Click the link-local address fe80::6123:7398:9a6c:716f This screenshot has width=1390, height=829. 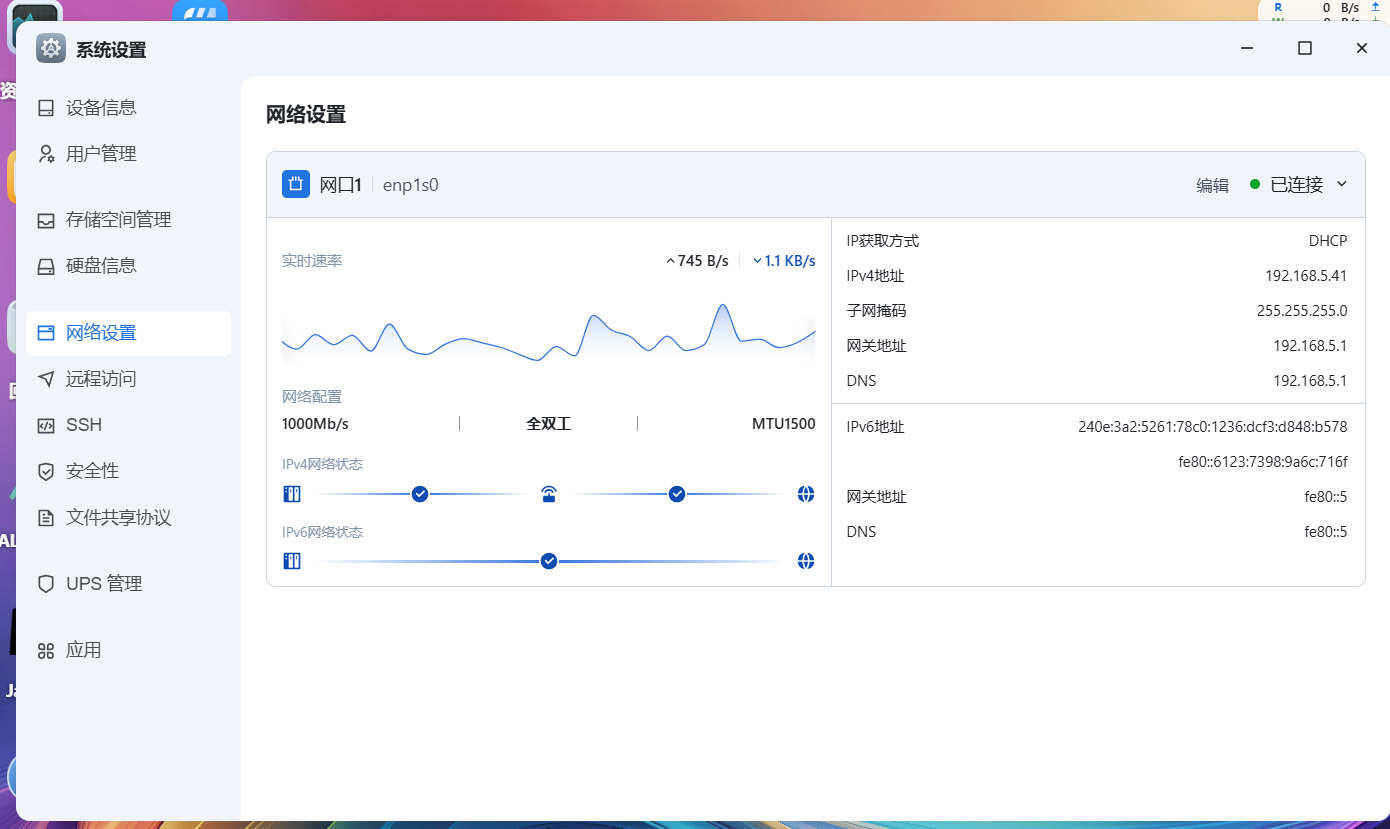click(1263, 462)
